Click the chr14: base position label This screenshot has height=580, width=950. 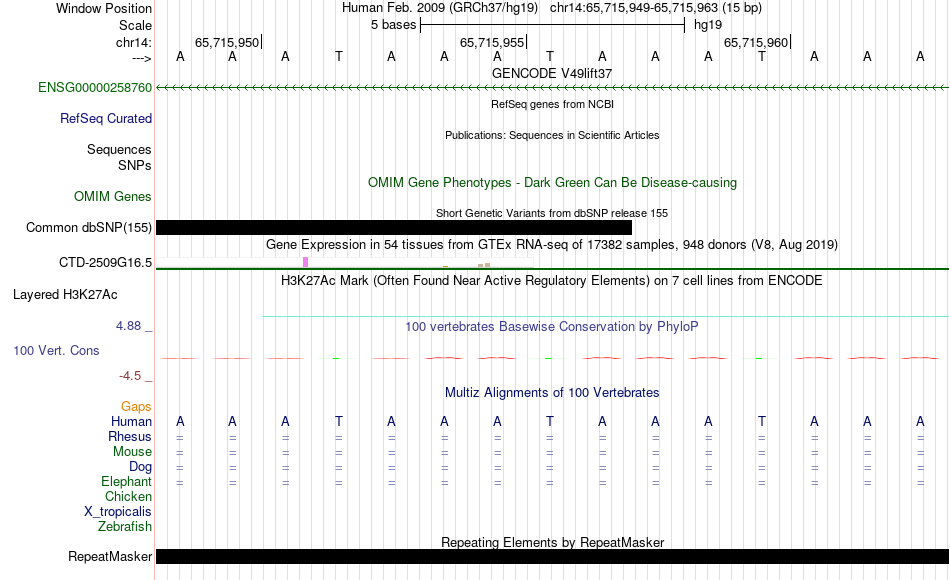[134, 42]
